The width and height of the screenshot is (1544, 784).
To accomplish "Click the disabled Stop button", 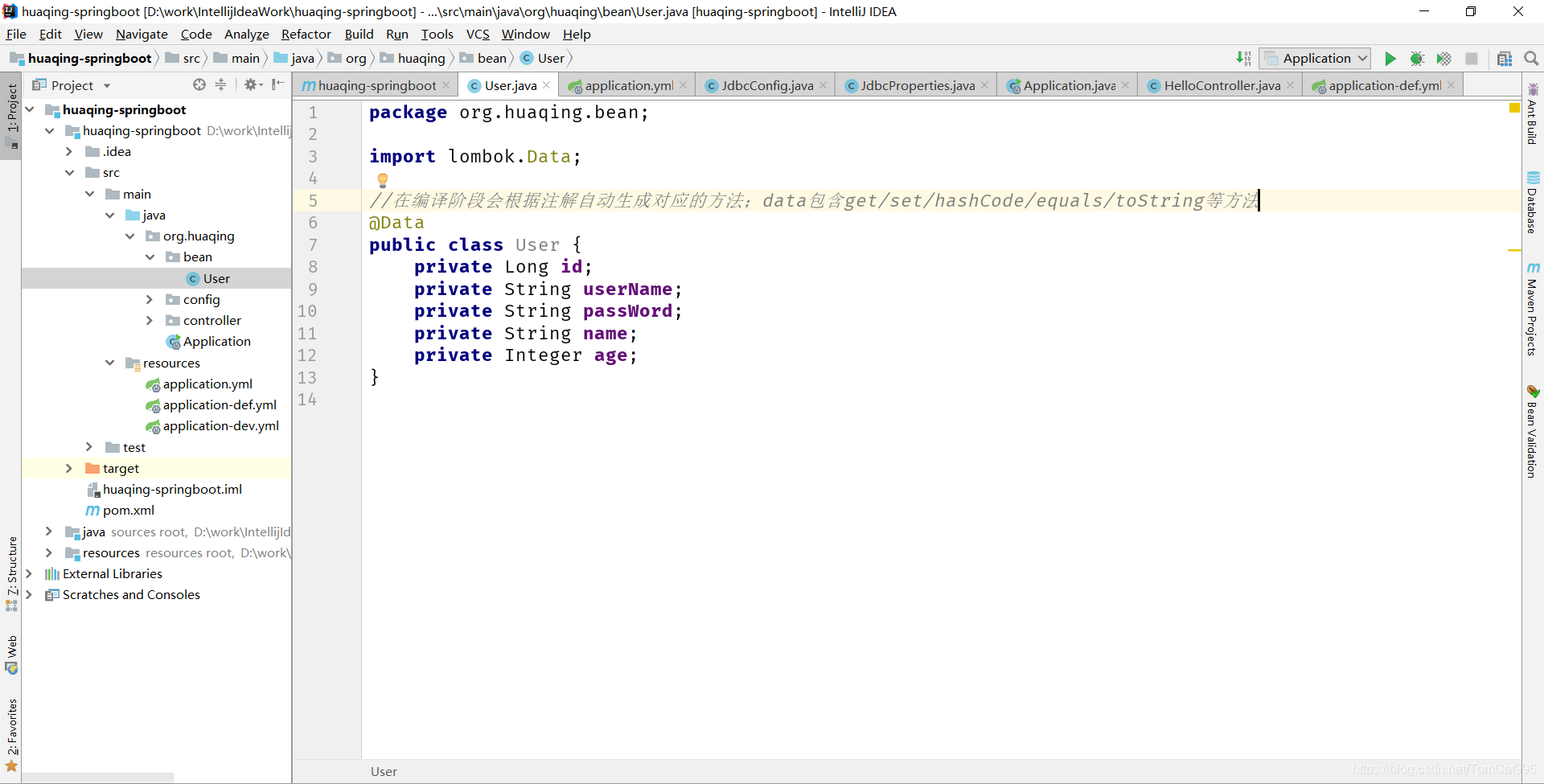I will (1472, 59).
